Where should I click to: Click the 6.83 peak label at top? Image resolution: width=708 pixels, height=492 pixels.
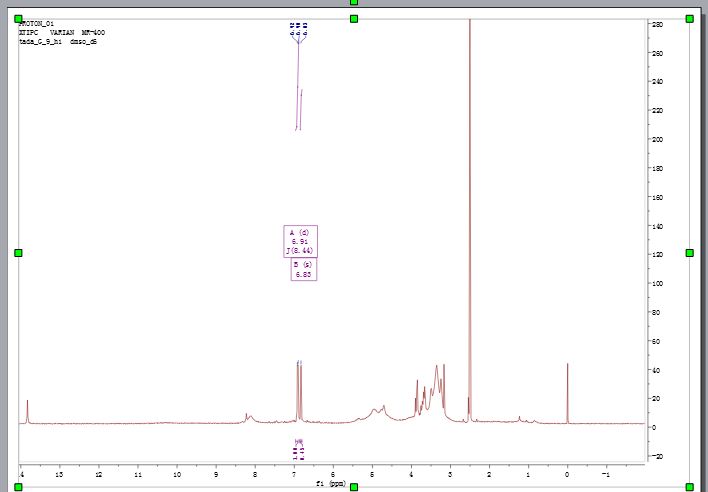(305, 29)
